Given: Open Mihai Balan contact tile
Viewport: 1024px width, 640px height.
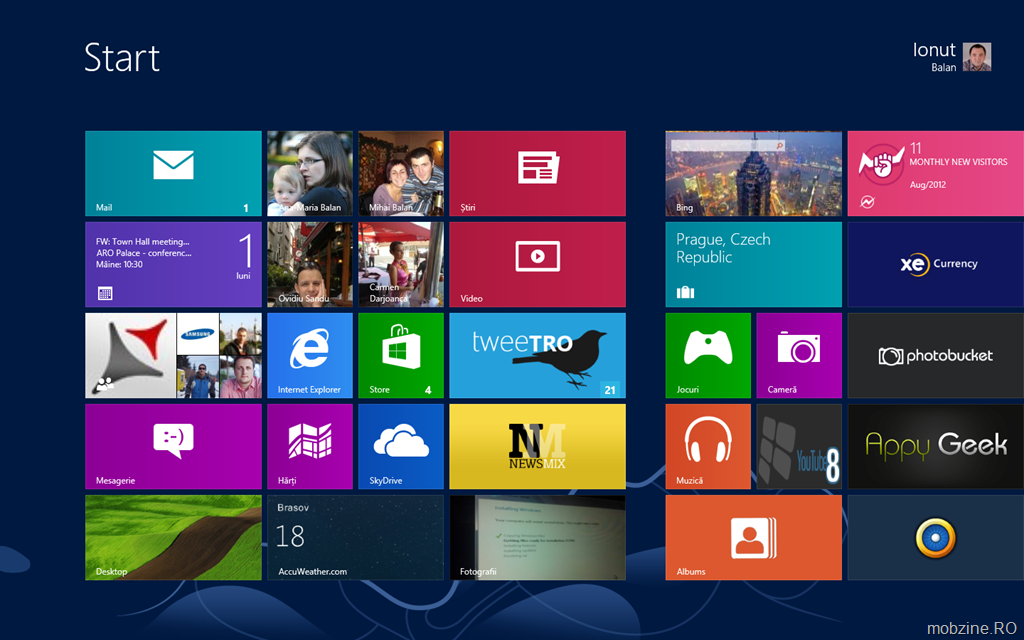Looking at the screenshot, I should click(401, 173).
